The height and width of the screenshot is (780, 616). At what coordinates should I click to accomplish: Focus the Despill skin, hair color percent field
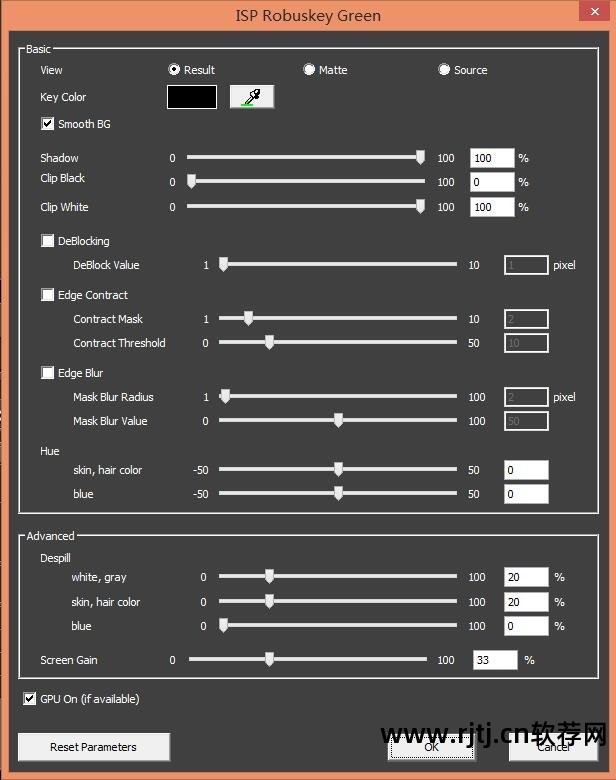[526, 602]
